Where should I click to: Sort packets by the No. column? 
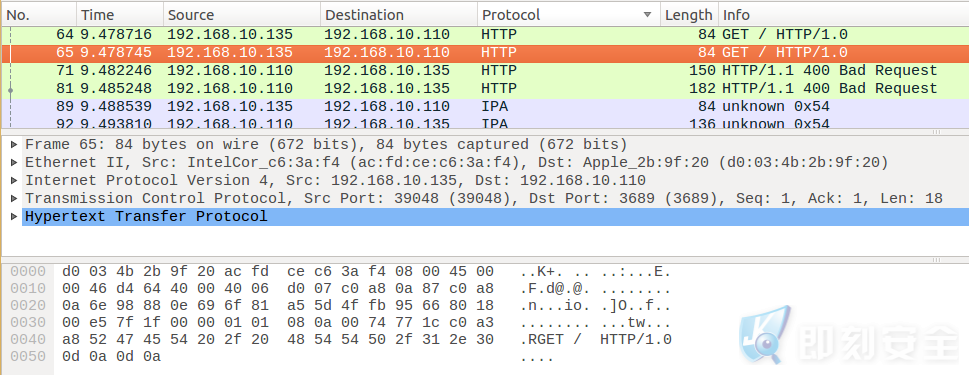point(39,15)
